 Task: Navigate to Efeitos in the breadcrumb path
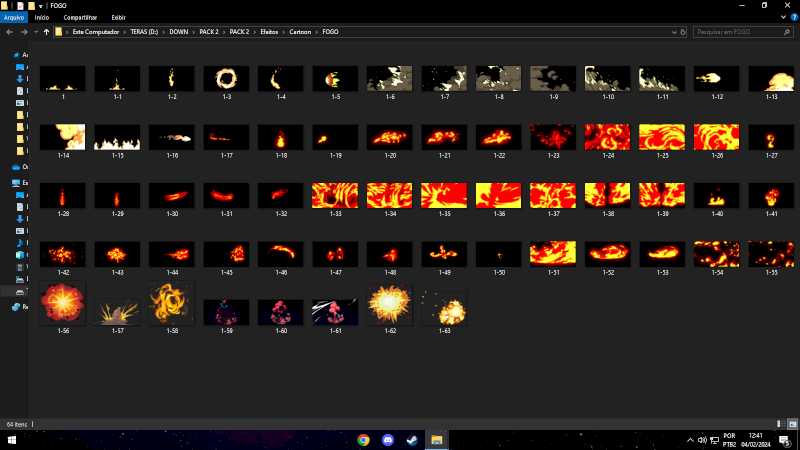click(269, 32)
